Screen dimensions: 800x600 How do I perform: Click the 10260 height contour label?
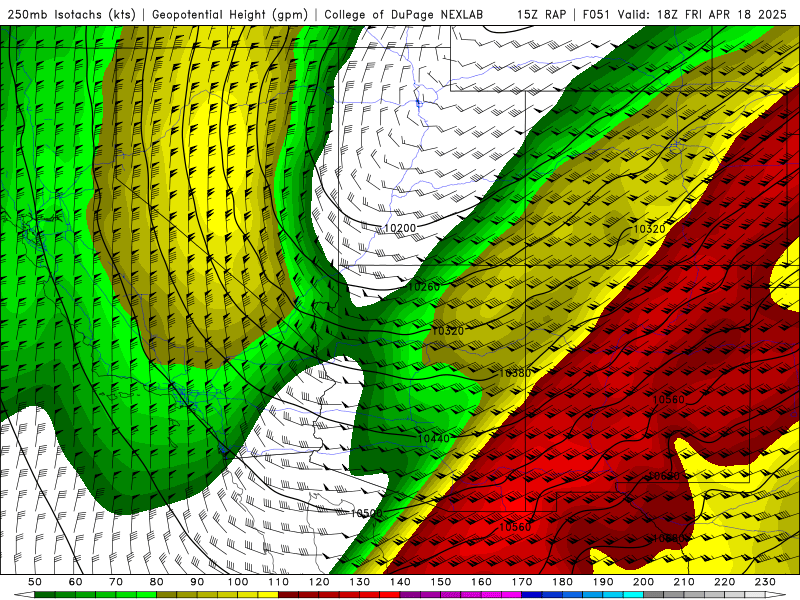[423, 287]
